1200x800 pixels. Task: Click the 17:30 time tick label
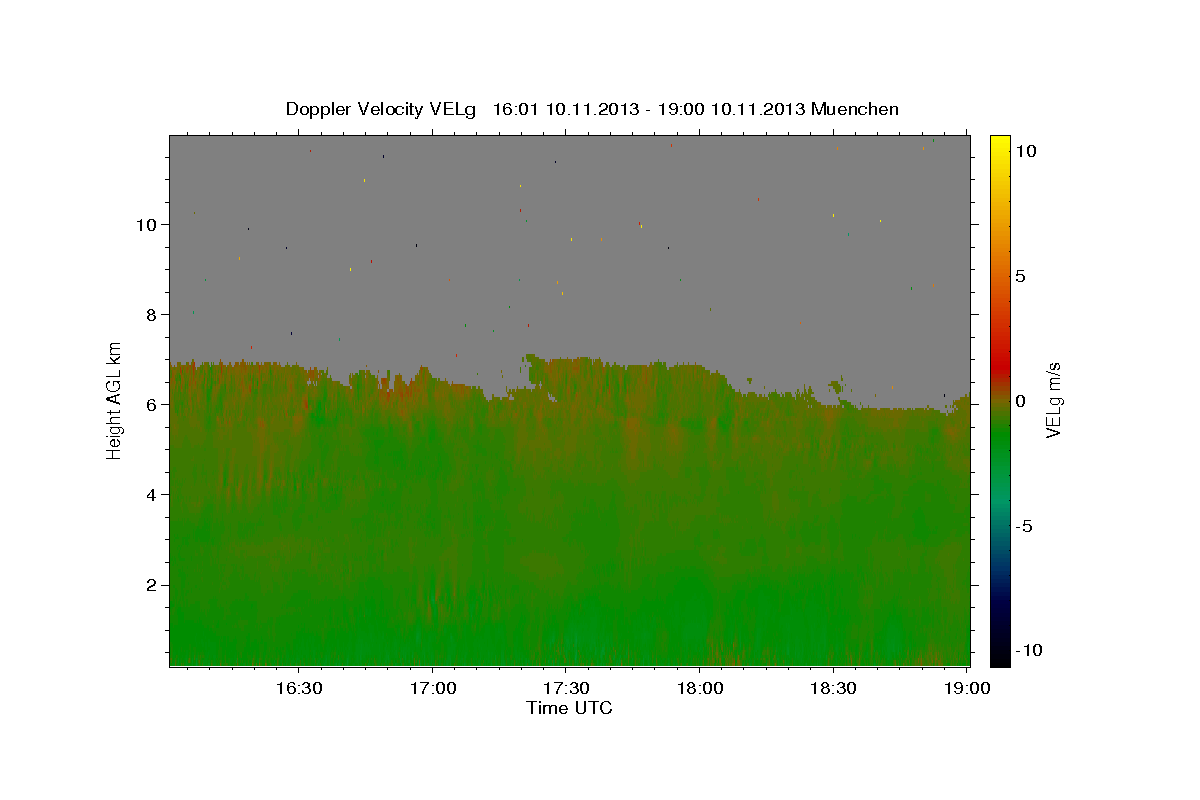(x=565, y=688)
